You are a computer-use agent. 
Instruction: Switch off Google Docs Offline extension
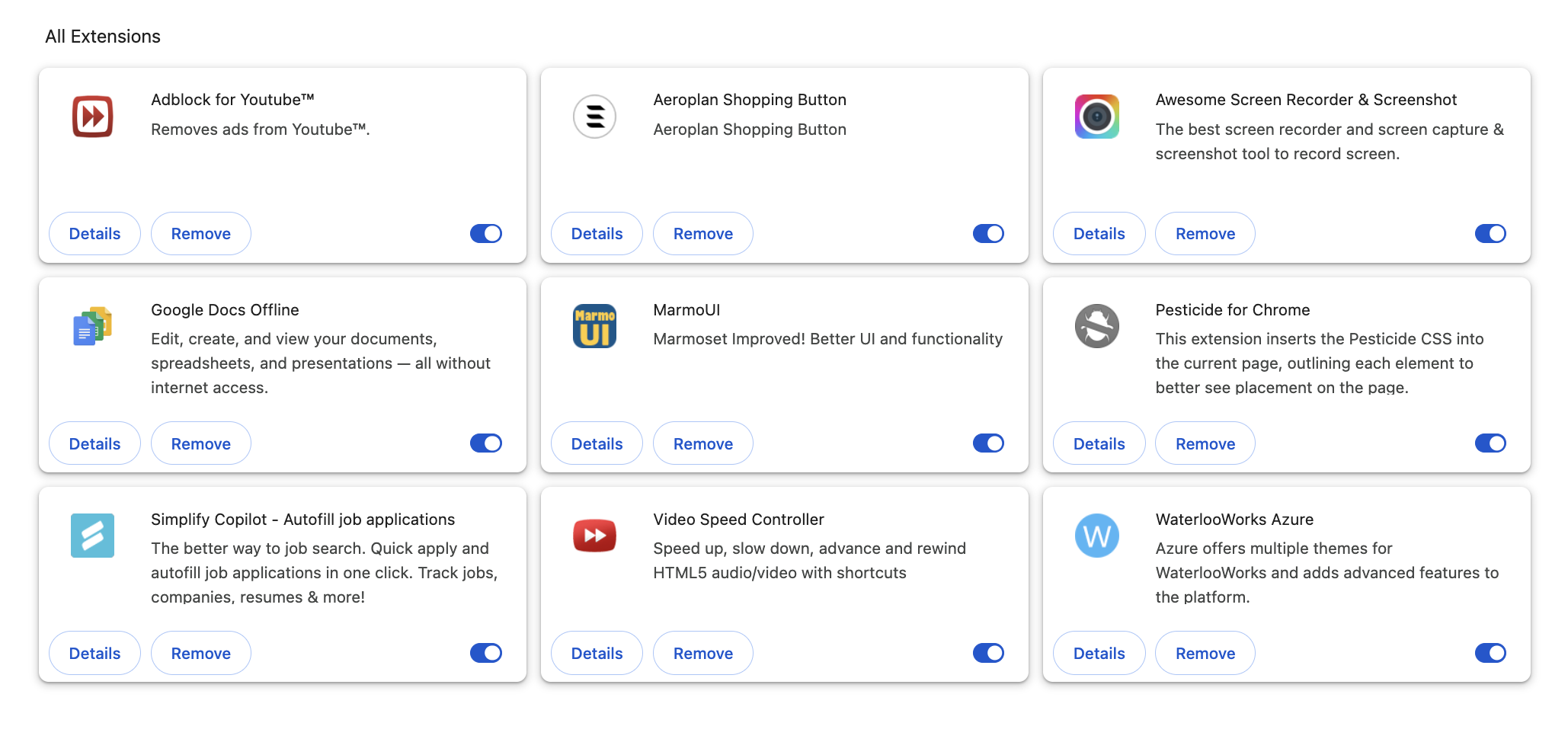[x=486, y=443]
